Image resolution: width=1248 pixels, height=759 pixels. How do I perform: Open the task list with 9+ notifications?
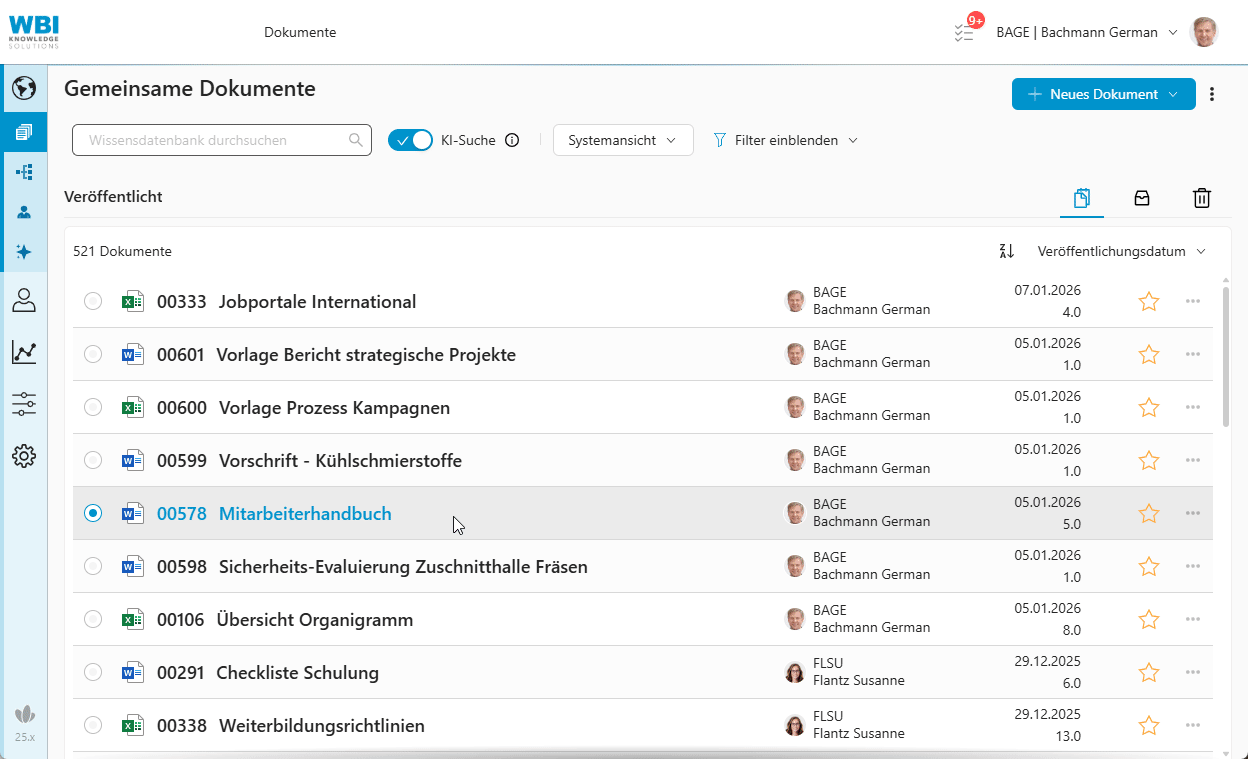(x=963, y=31)
